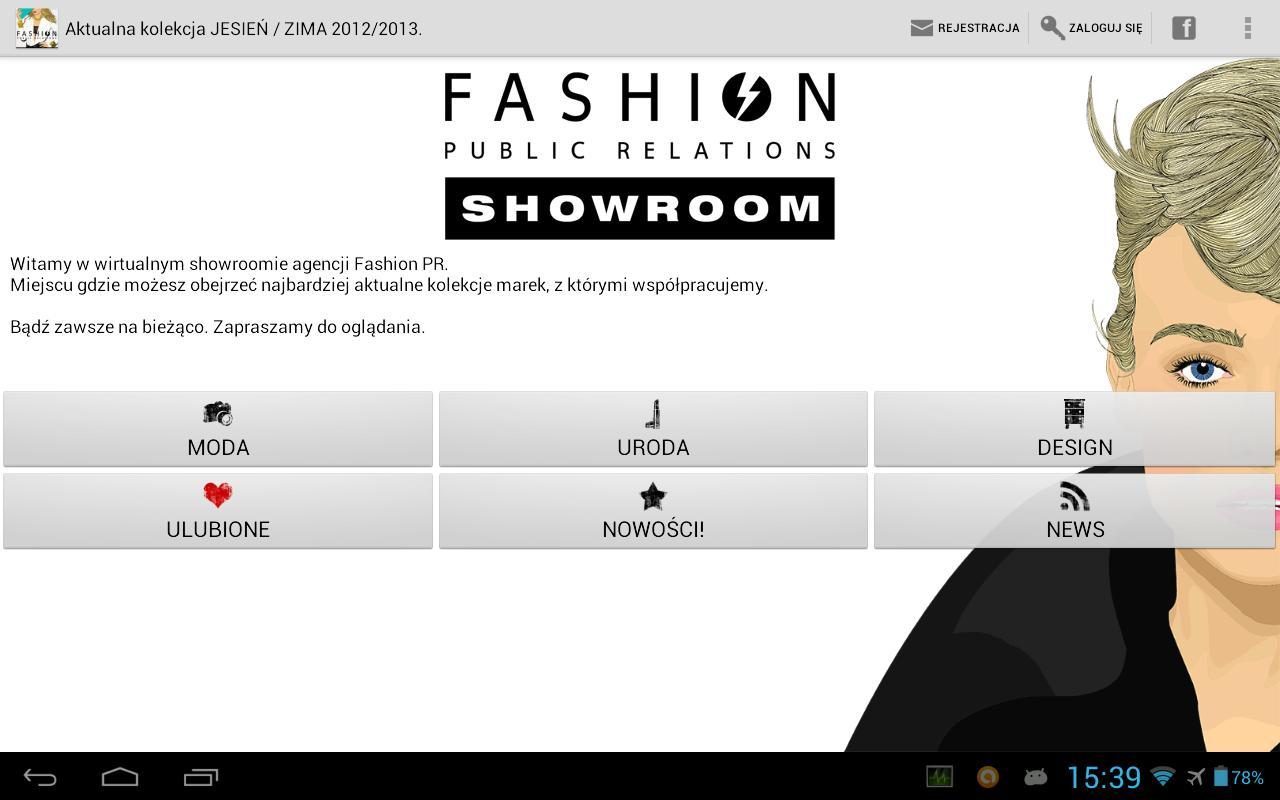Open the system monitor notification icon
The width and height of the screenshot is (1280, 800).
point(939,777)
